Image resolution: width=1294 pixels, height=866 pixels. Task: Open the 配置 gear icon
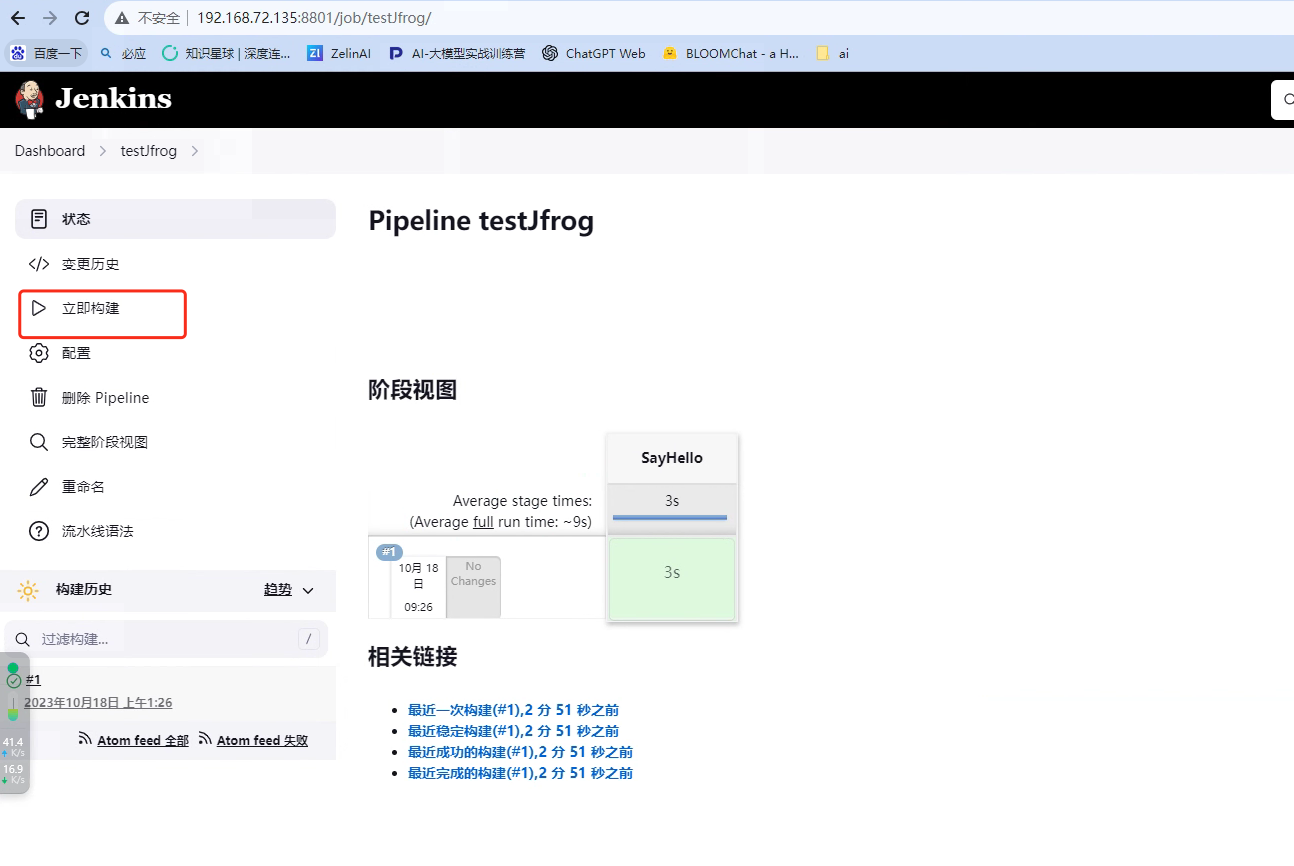(38, 352)
